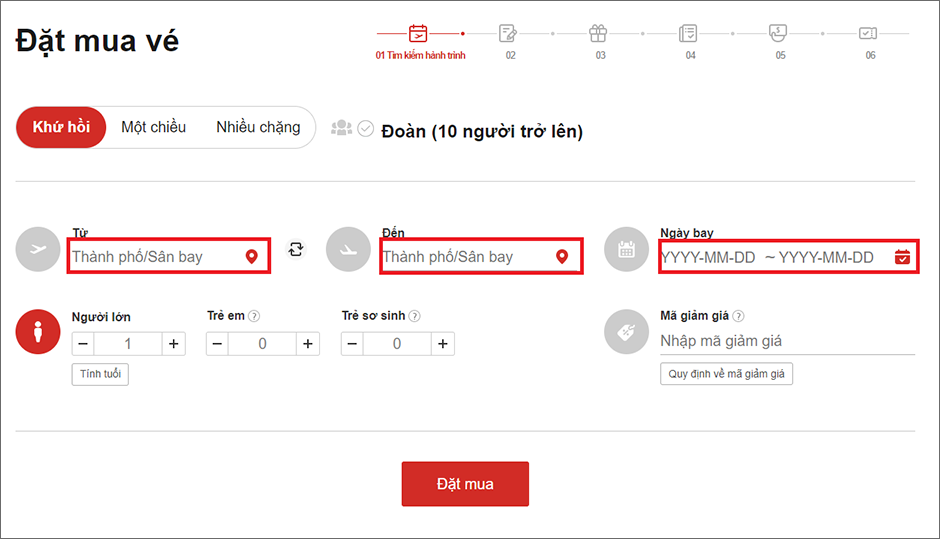Click step 02 icon in the progress bar
This screenshot has height=539, width=940.
[x=509, y=33]
